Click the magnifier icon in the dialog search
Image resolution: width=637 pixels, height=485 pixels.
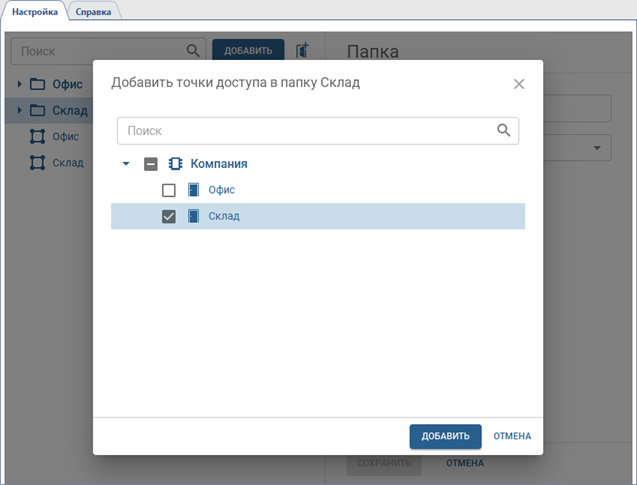click(504, 130)
